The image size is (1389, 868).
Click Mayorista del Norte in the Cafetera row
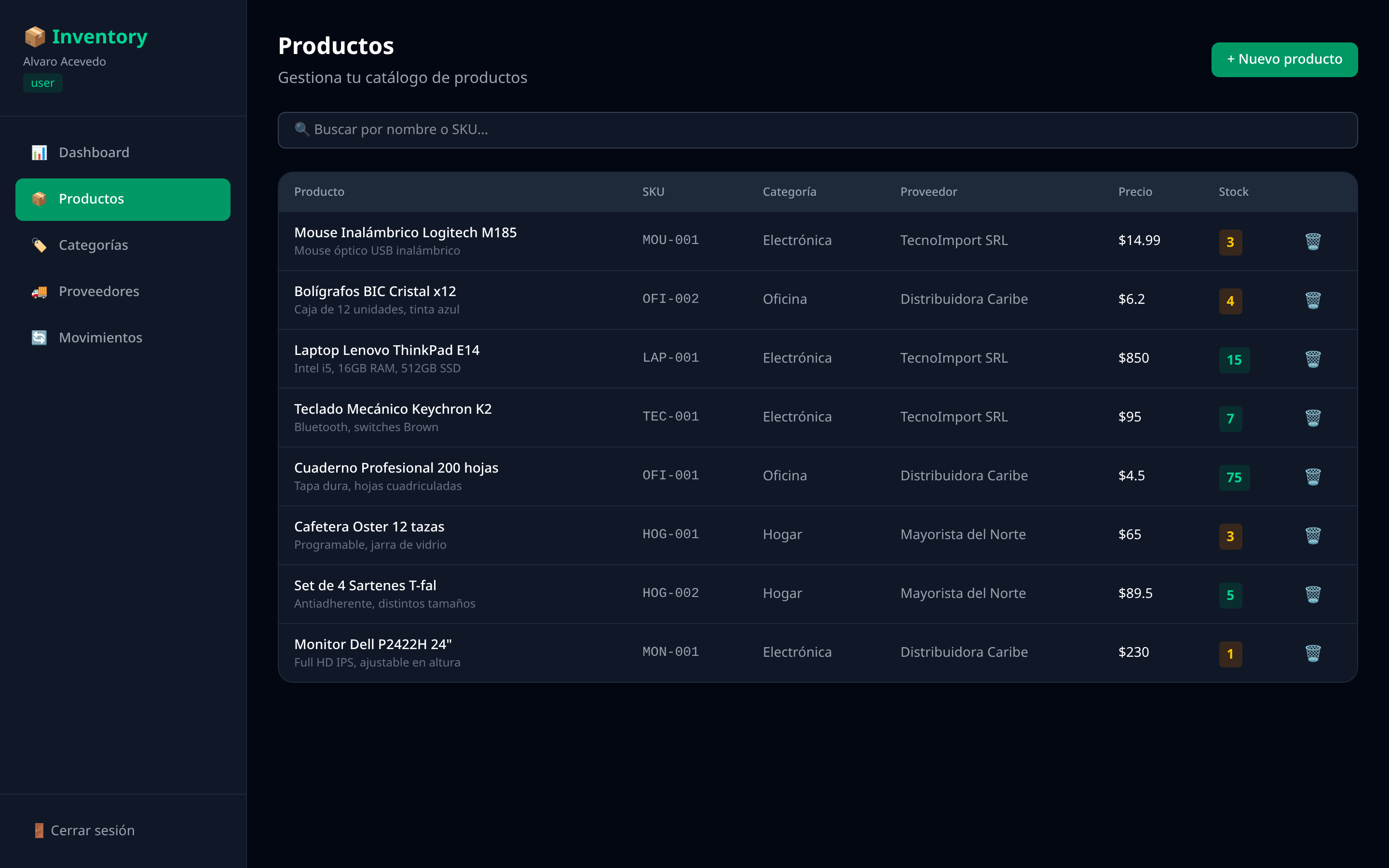pos(963,534)
